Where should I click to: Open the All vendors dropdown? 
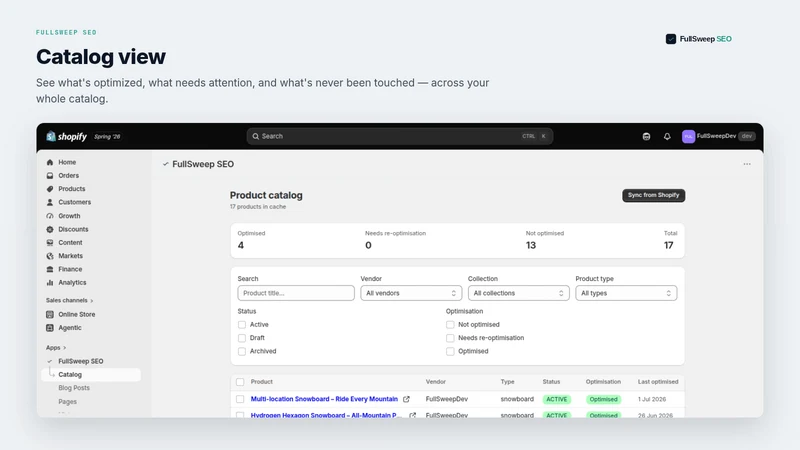[x=411, y=293]
